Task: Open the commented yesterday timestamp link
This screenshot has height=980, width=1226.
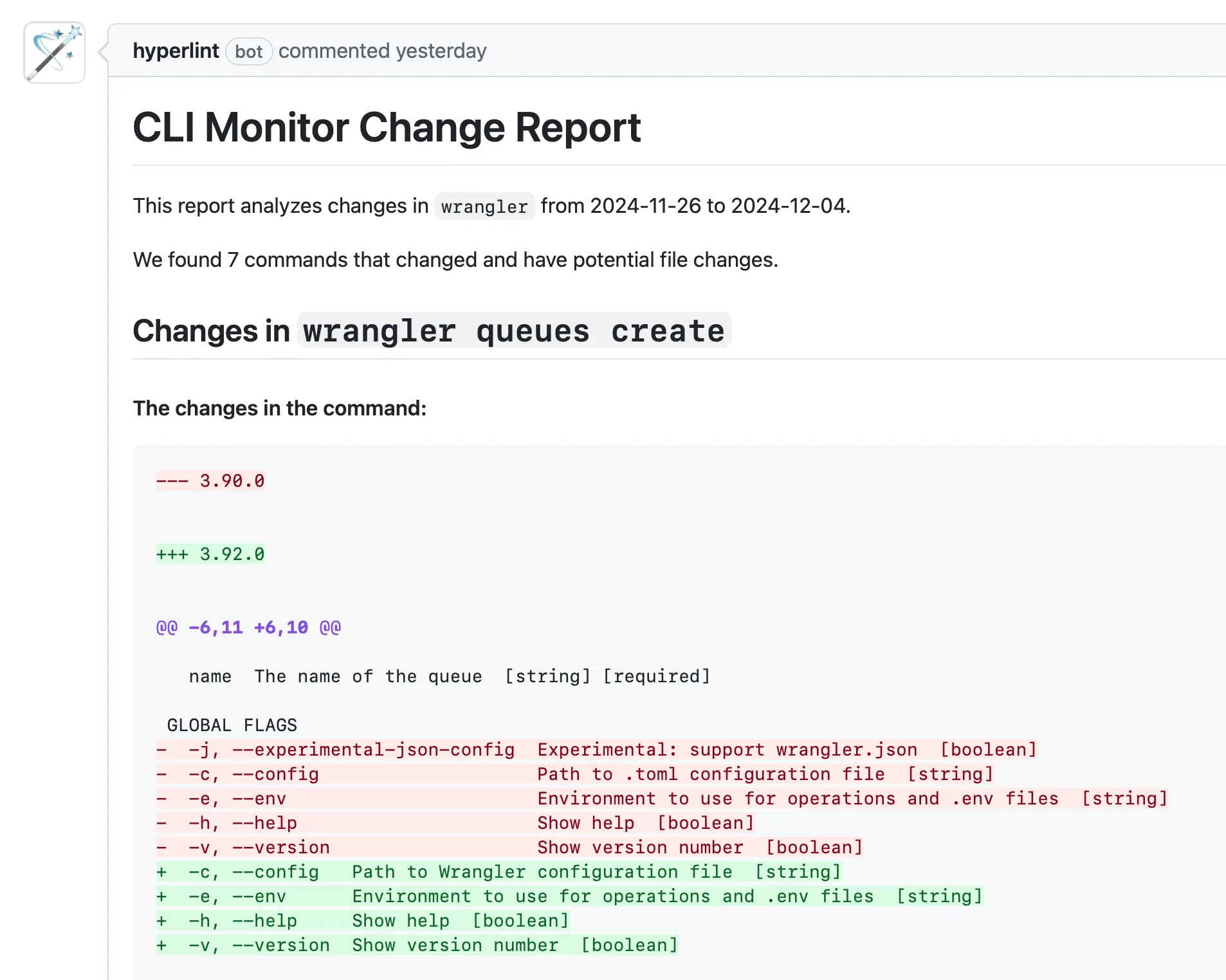Action: point(382,51)
